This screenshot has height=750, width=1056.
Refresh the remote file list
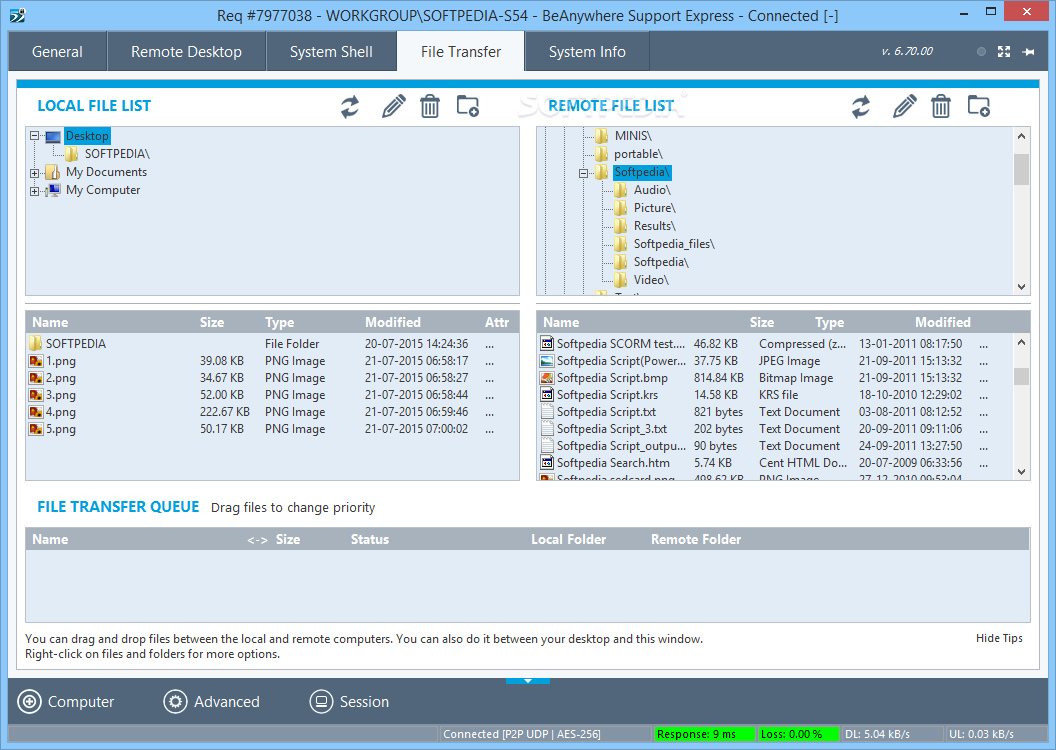(x=861, y=106)
